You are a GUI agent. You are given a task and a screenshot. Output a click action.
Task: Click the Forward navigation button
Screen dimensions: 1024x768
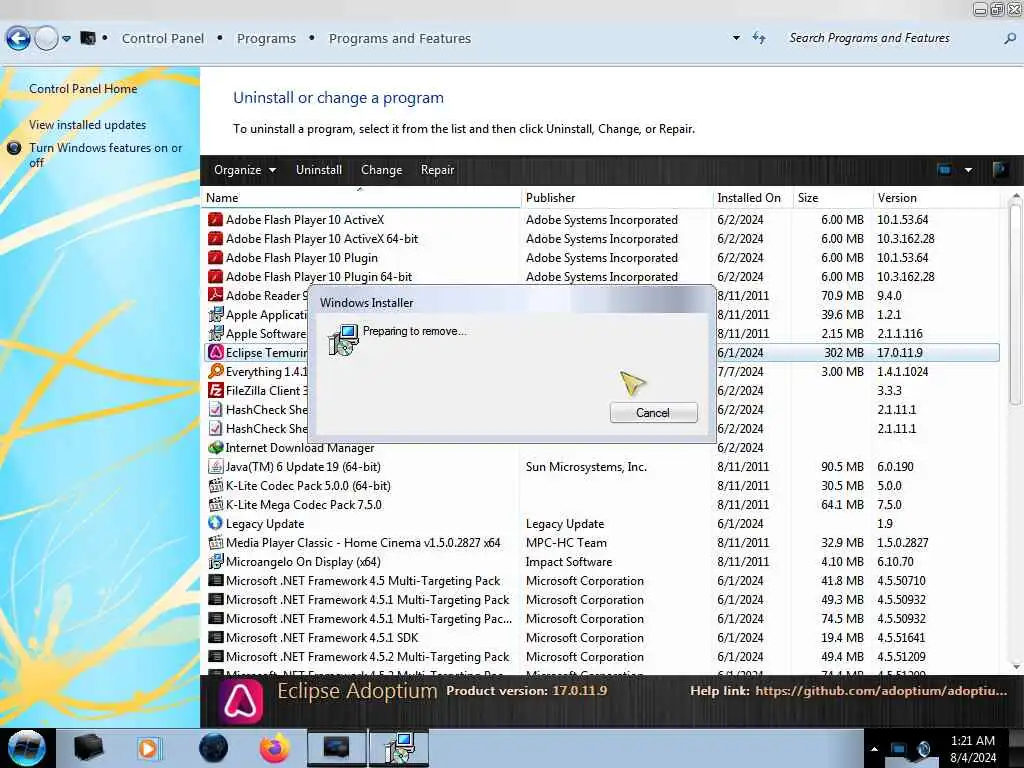[x=46, y=39]
